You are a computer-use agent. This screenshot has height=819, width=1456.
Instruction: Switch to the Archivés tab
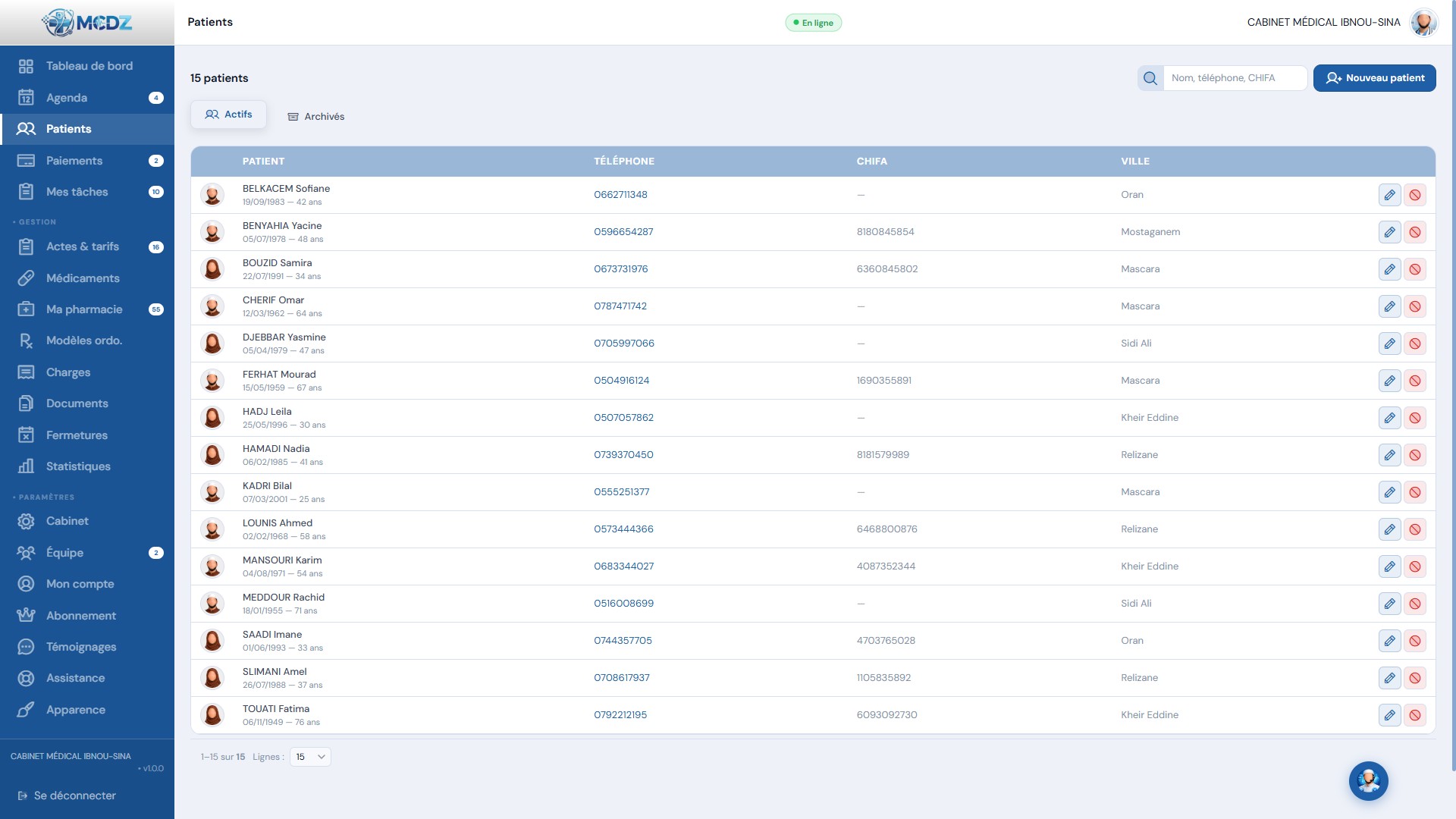315,117
